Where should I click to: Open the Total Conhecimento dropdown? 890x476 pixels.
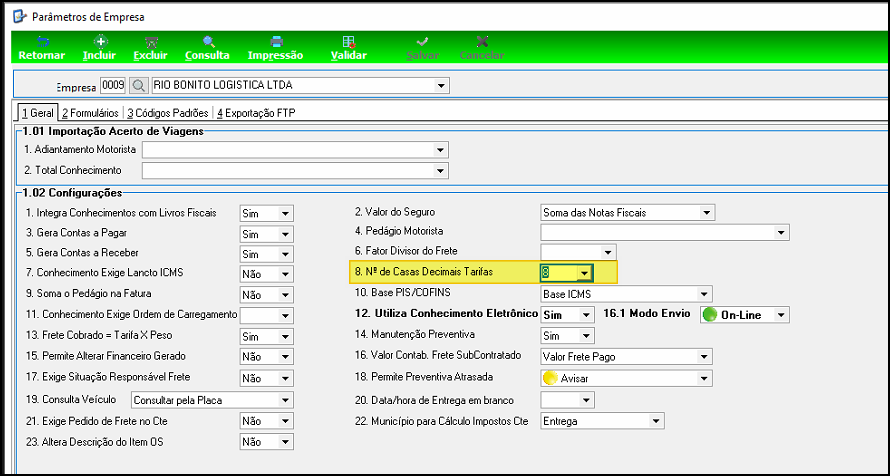[x=440, y=170]
